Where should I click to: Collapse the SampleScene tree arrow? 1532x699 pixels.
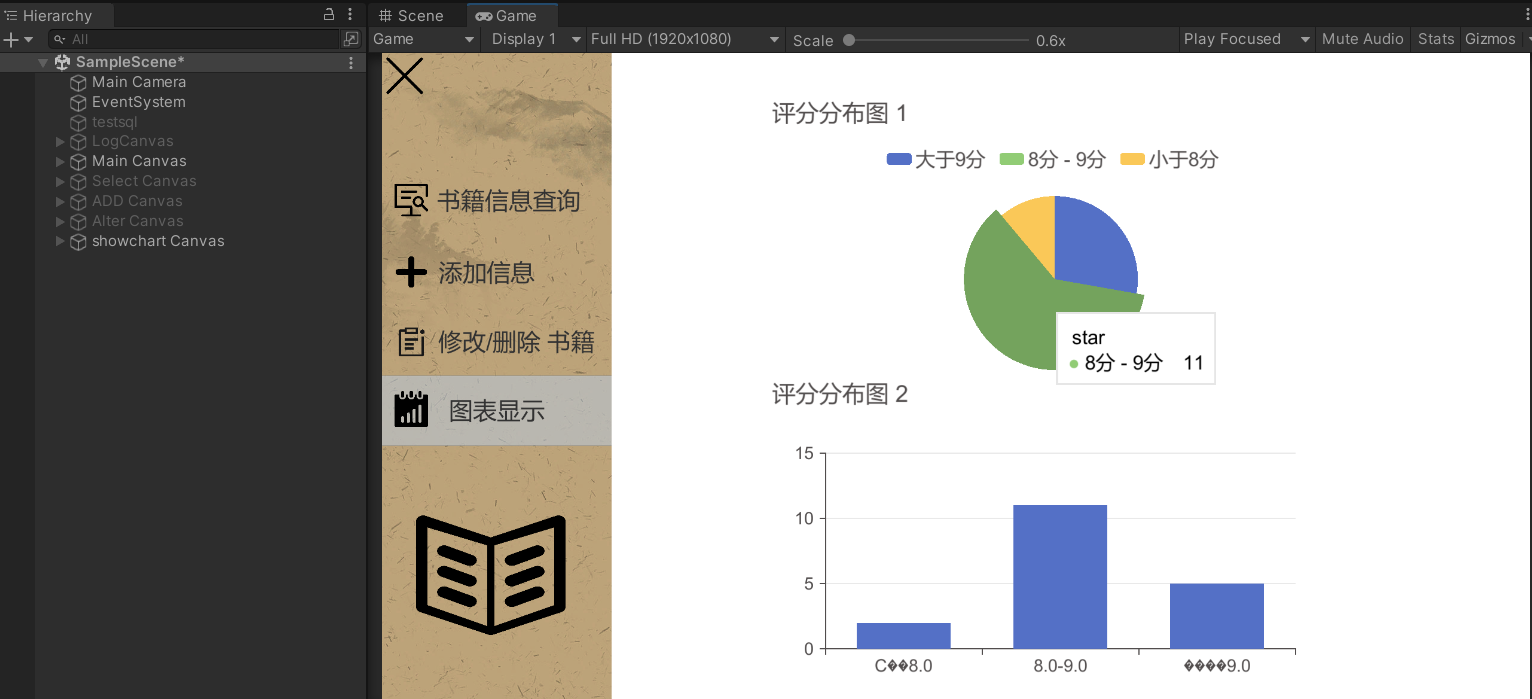(43, 62)
